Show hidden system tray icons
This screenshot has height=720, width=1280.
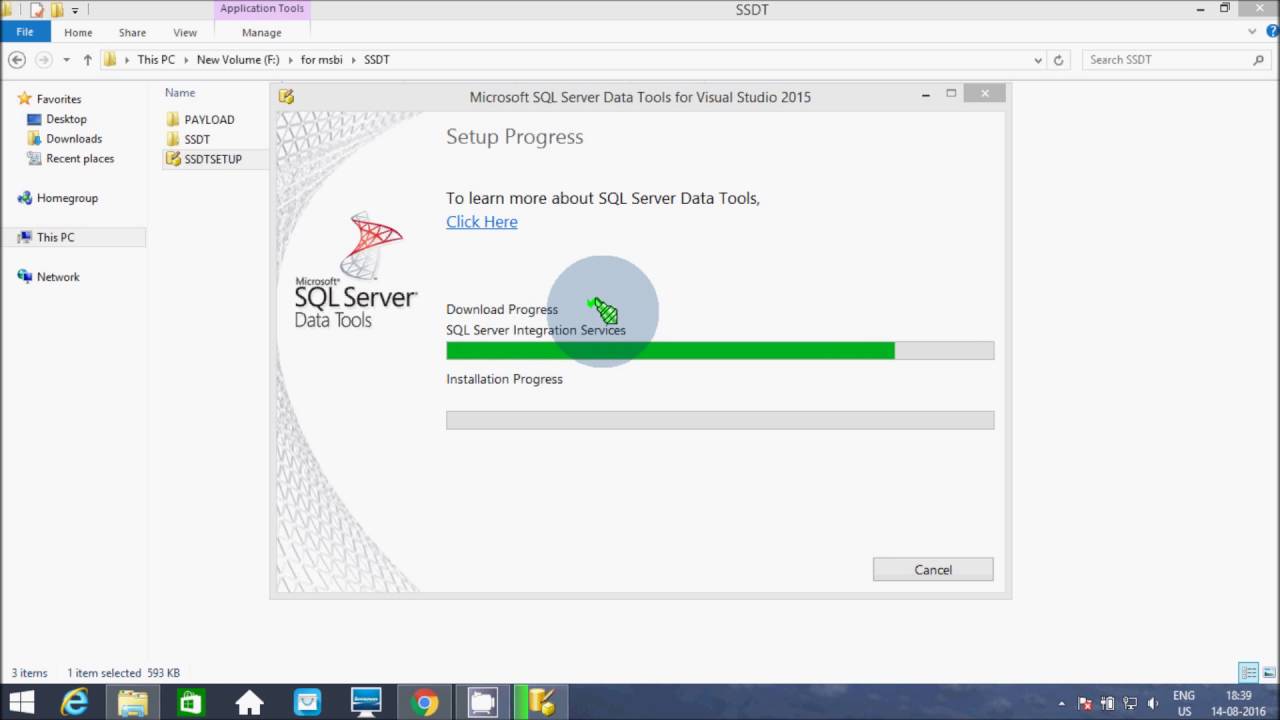[x=1060, y=703]
